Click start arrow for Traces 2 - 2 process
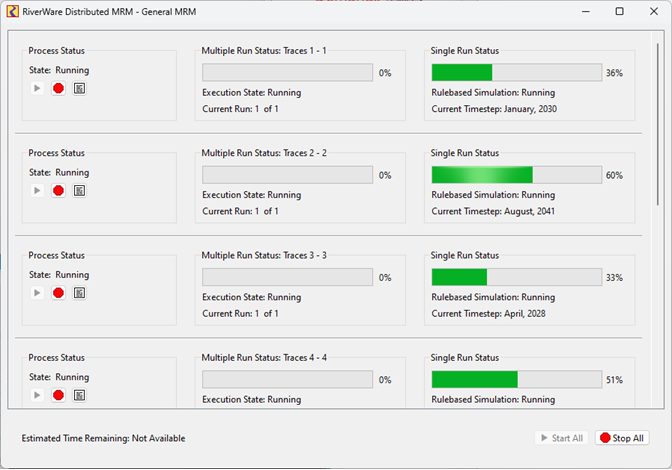 37,190
